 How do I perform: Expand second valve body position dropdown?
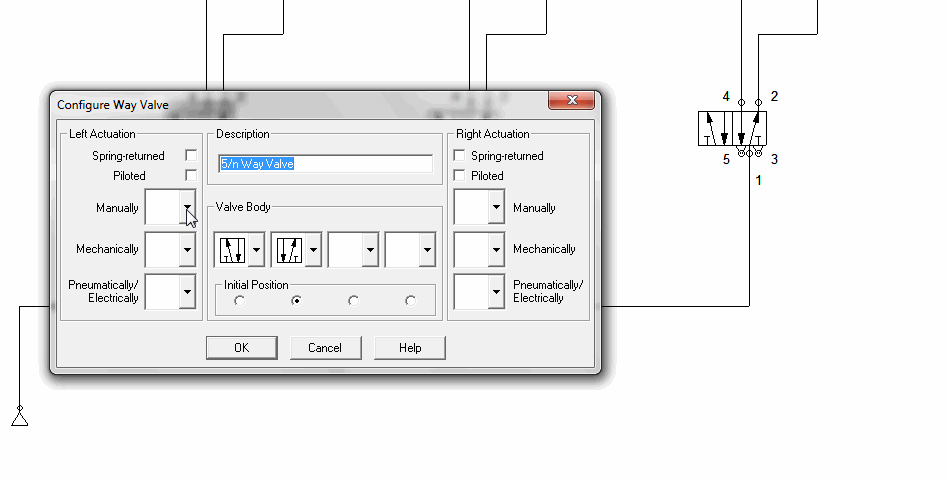[x=313, y=249]
